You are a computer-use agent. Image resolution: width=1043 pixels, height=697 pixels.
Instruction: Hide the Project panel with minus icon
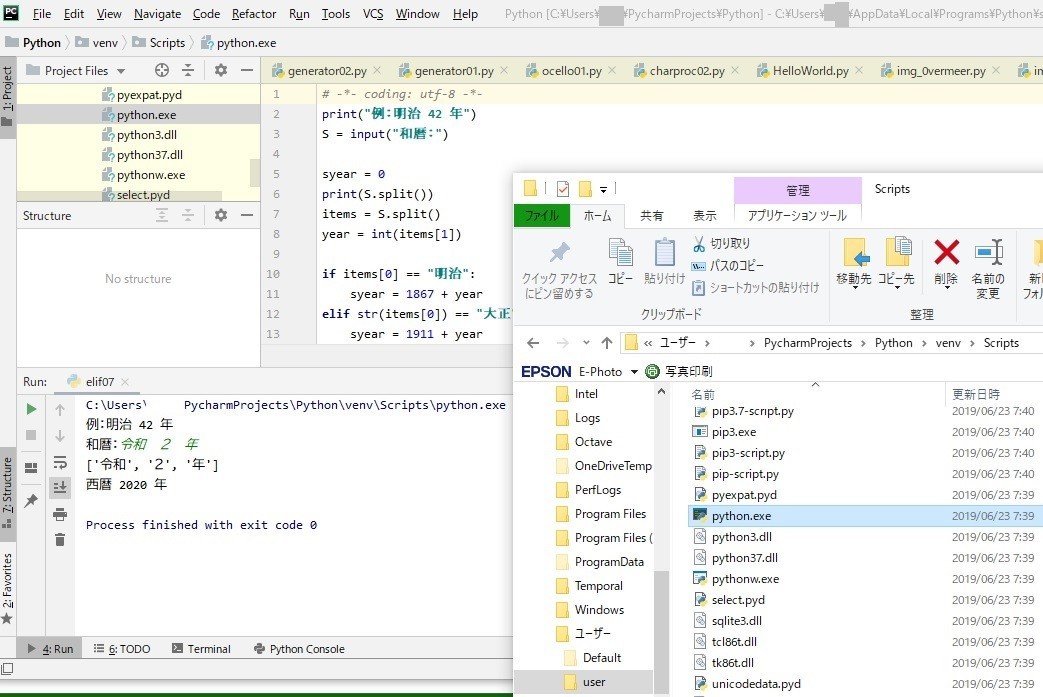(x=247, y=70)
